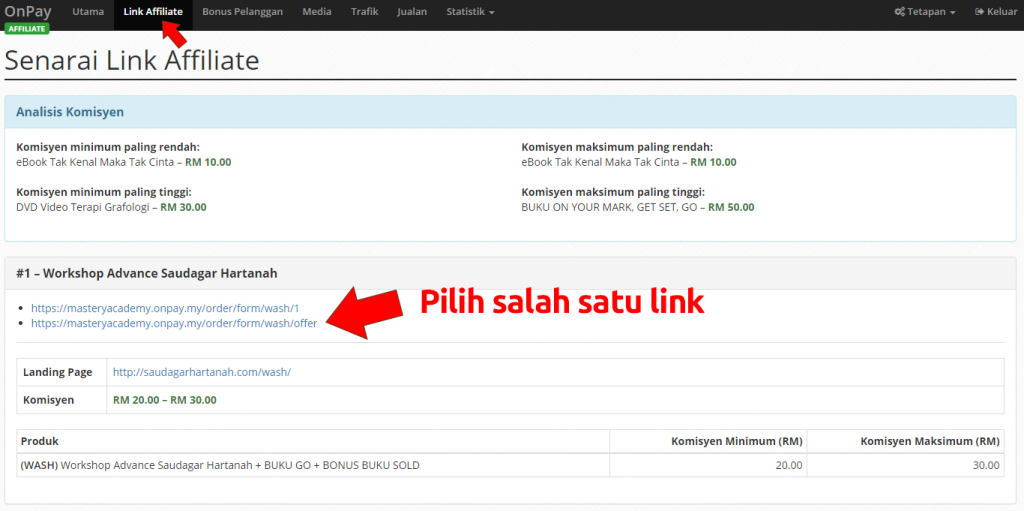
Task: Click the #1 Workshop Advance Saudagar Hartanah heading
Action: (147, 273)
